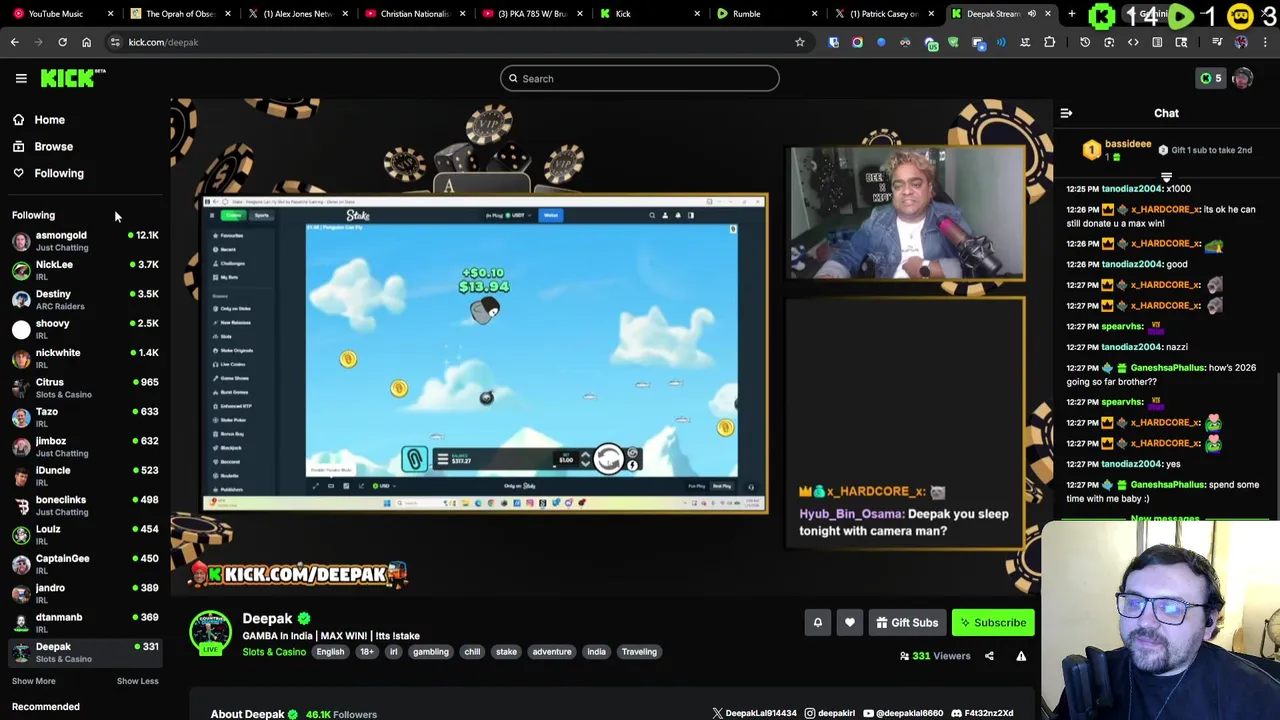
Task: Open Louiz channel in Following list
Action: coord(85,535)
